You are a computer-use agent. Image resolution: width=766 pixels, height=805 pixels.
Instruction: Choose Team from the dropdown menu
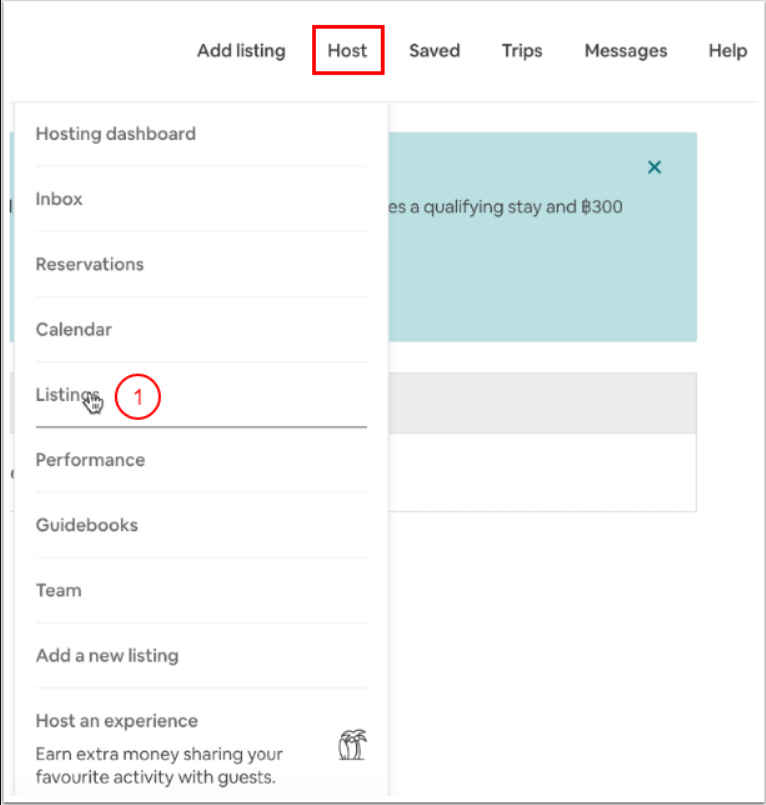pyautogui.click(x=58, y=590)
